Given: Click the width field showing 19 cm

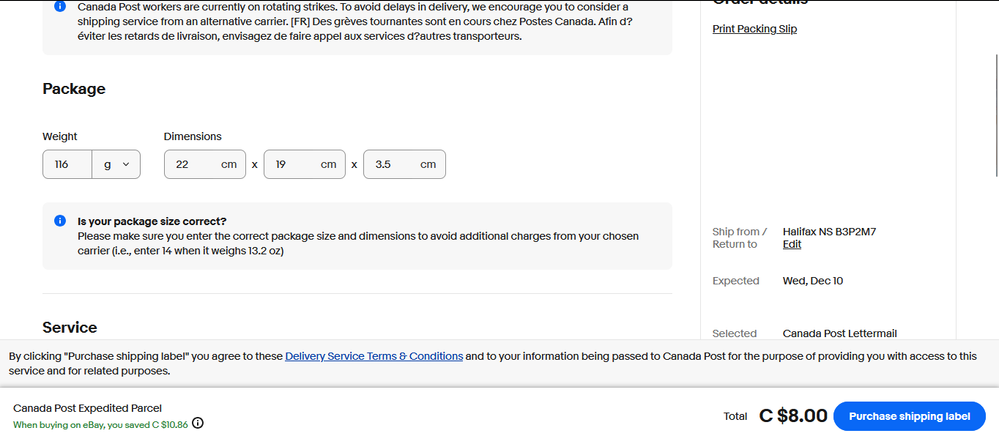Looking at the screenshot, I should pyautogui.click(x=304, y=164).
